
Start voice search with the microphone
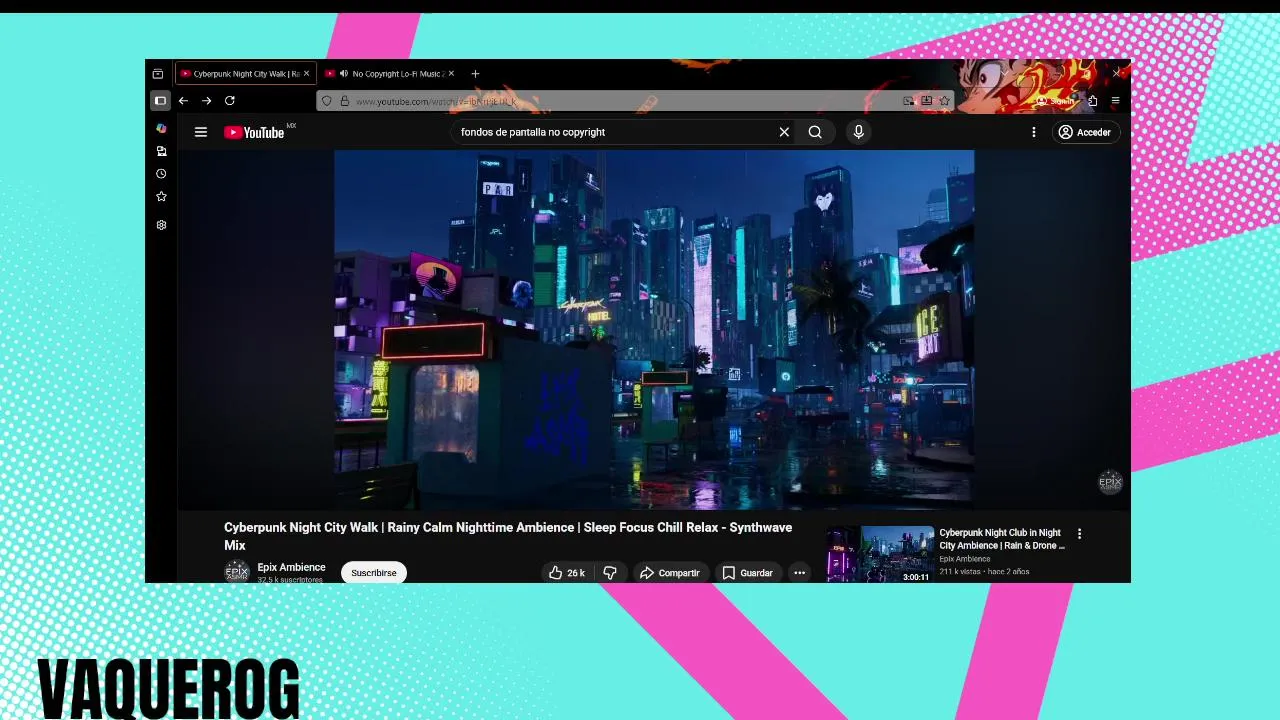858,132
